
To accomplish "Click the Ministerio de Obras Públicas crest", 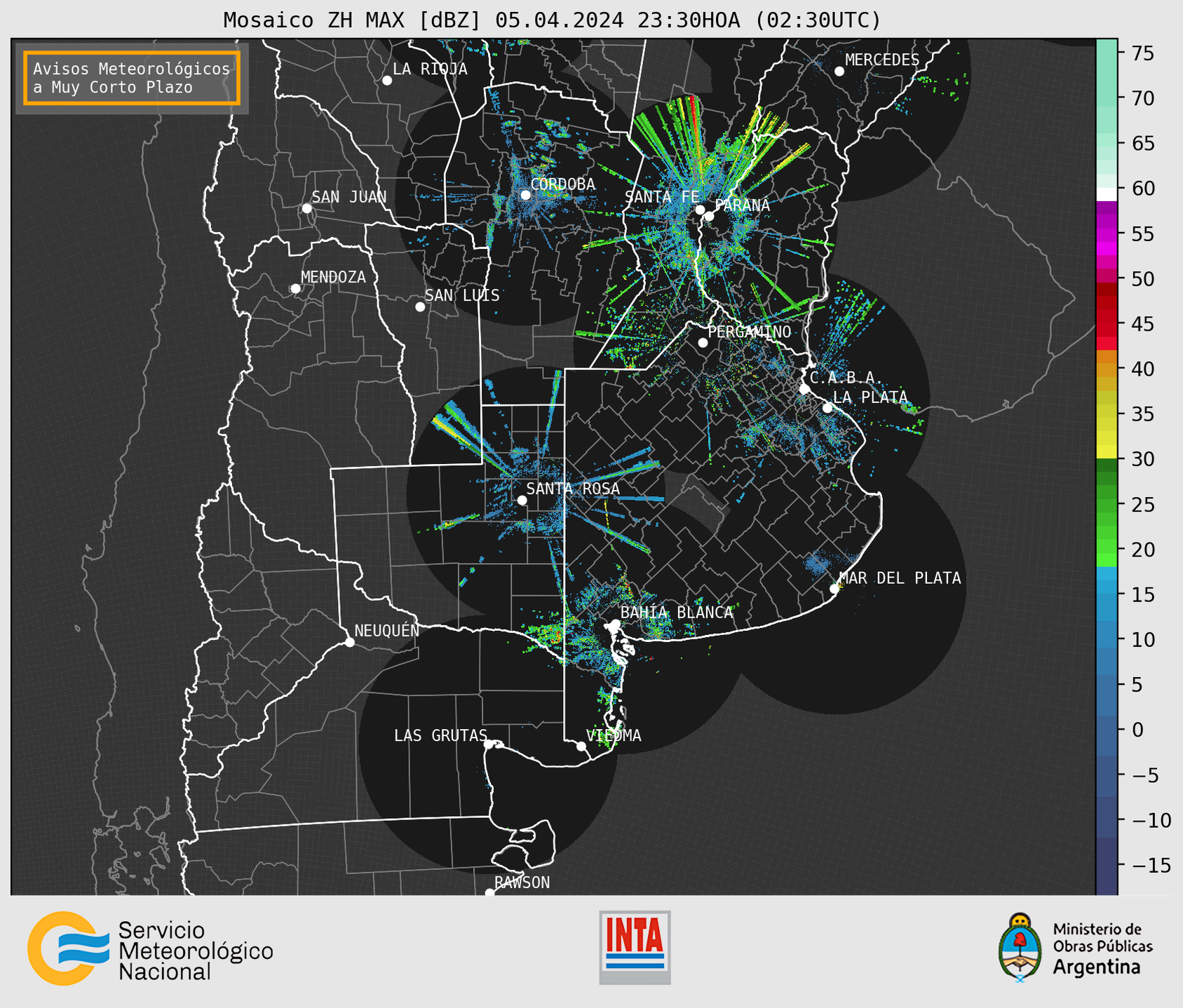I will coord(1020,947).
